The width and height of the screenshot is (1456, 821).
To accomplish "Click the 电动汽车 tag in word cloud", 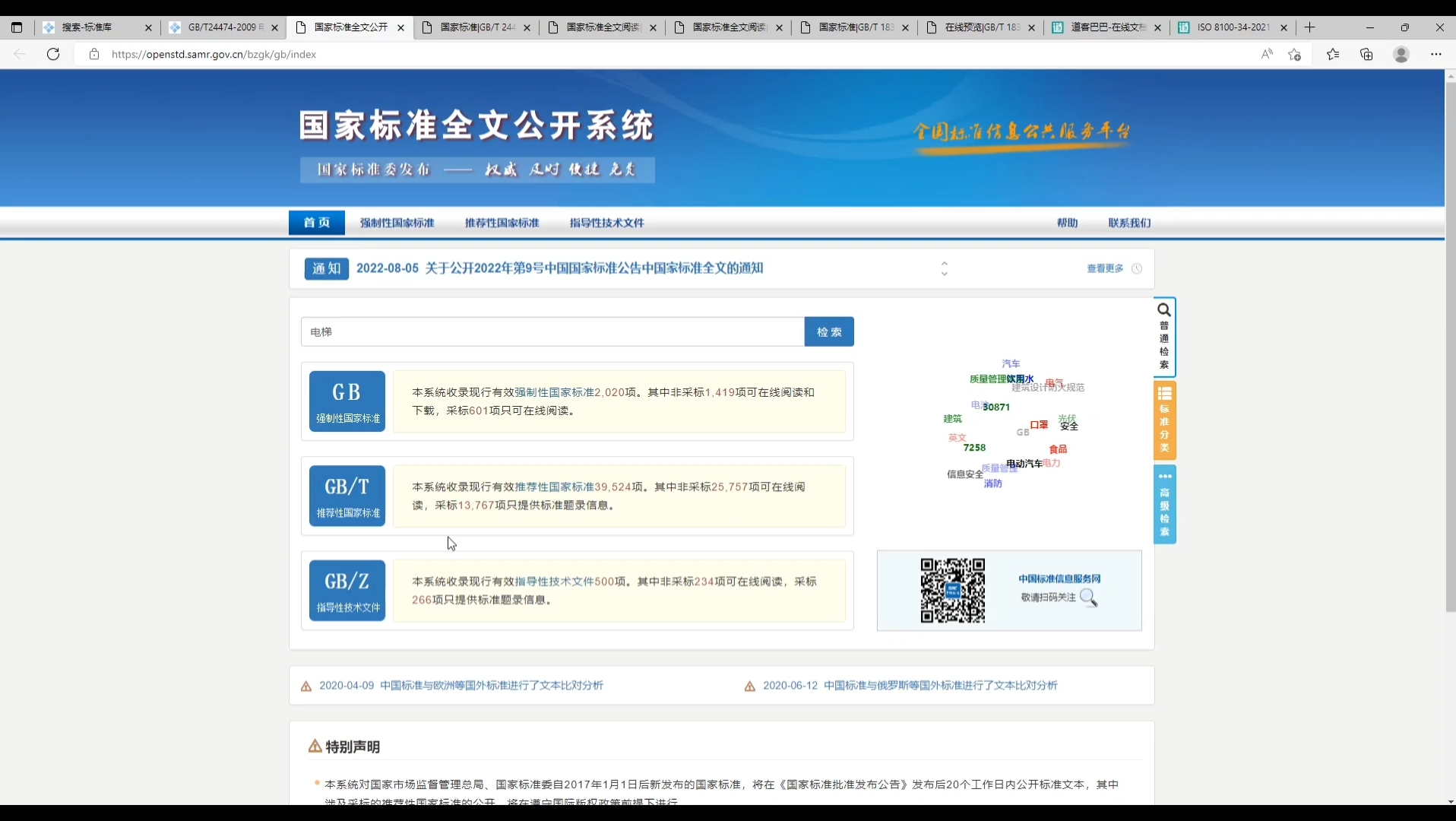I will pyautogui.click(x=1024, y=464).
